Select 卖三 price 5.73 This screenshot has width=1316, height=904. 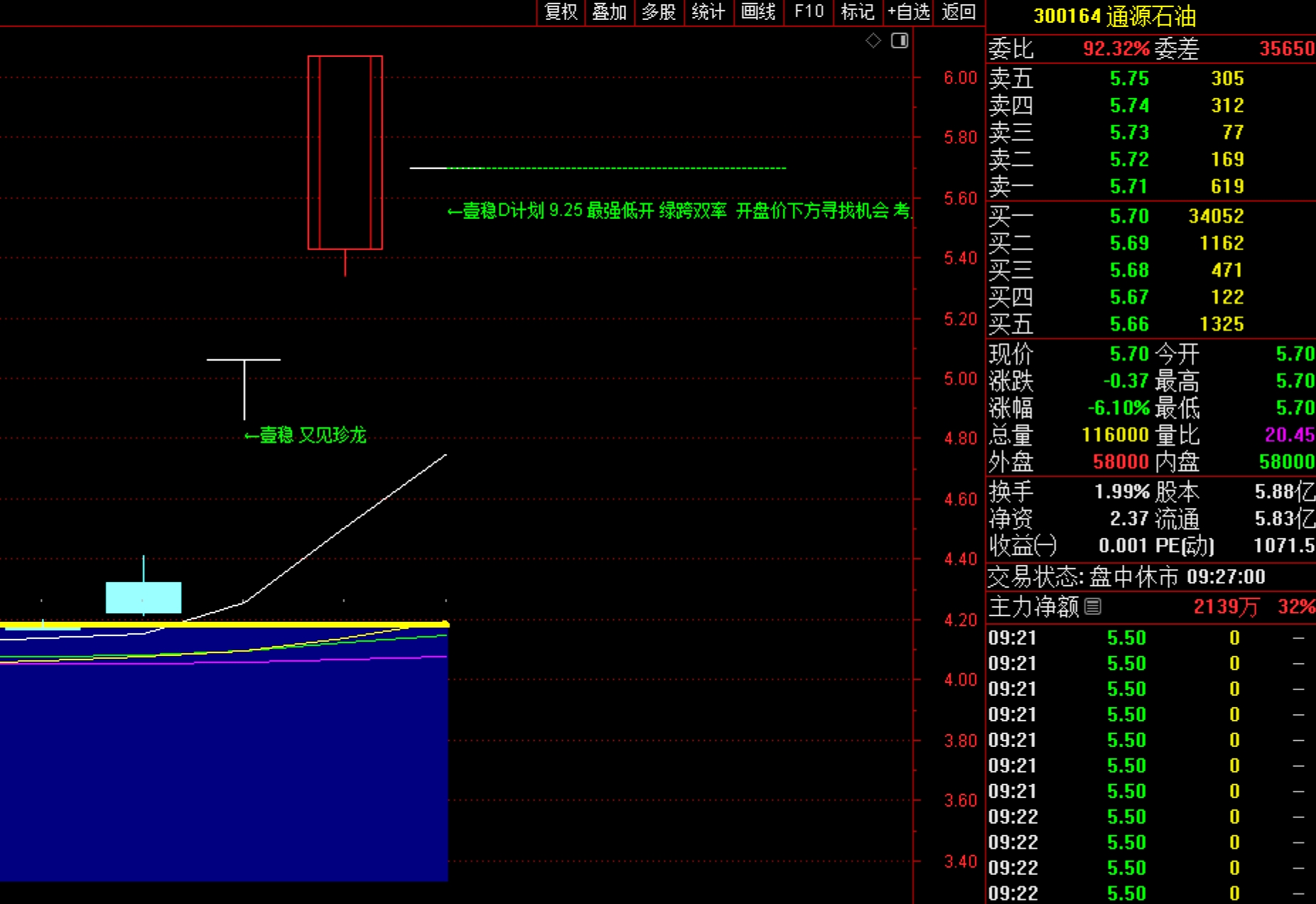click(x=1129, y=132)
